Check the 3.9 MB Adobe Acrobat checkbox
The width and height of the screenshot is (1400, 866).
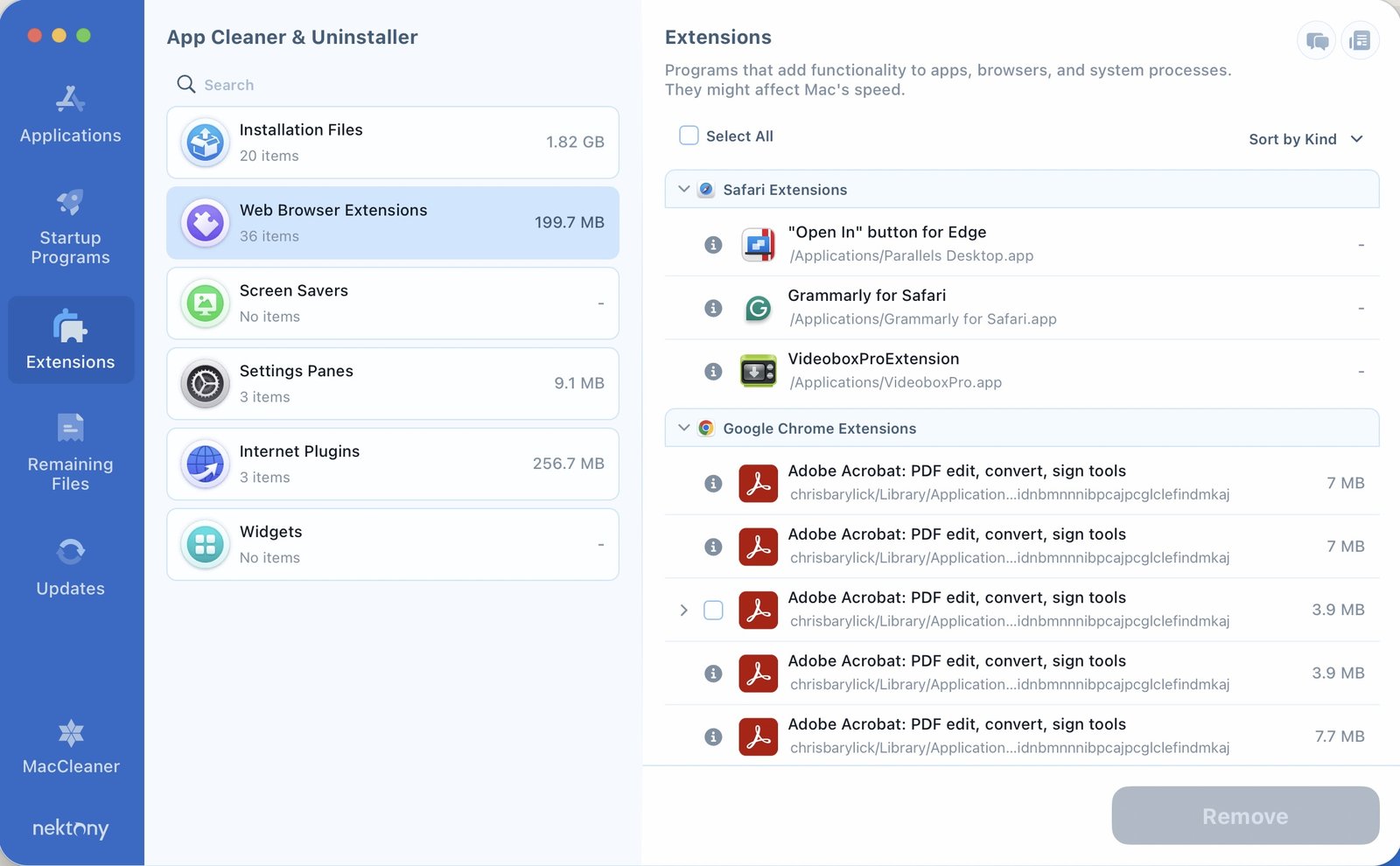[713, 611]
